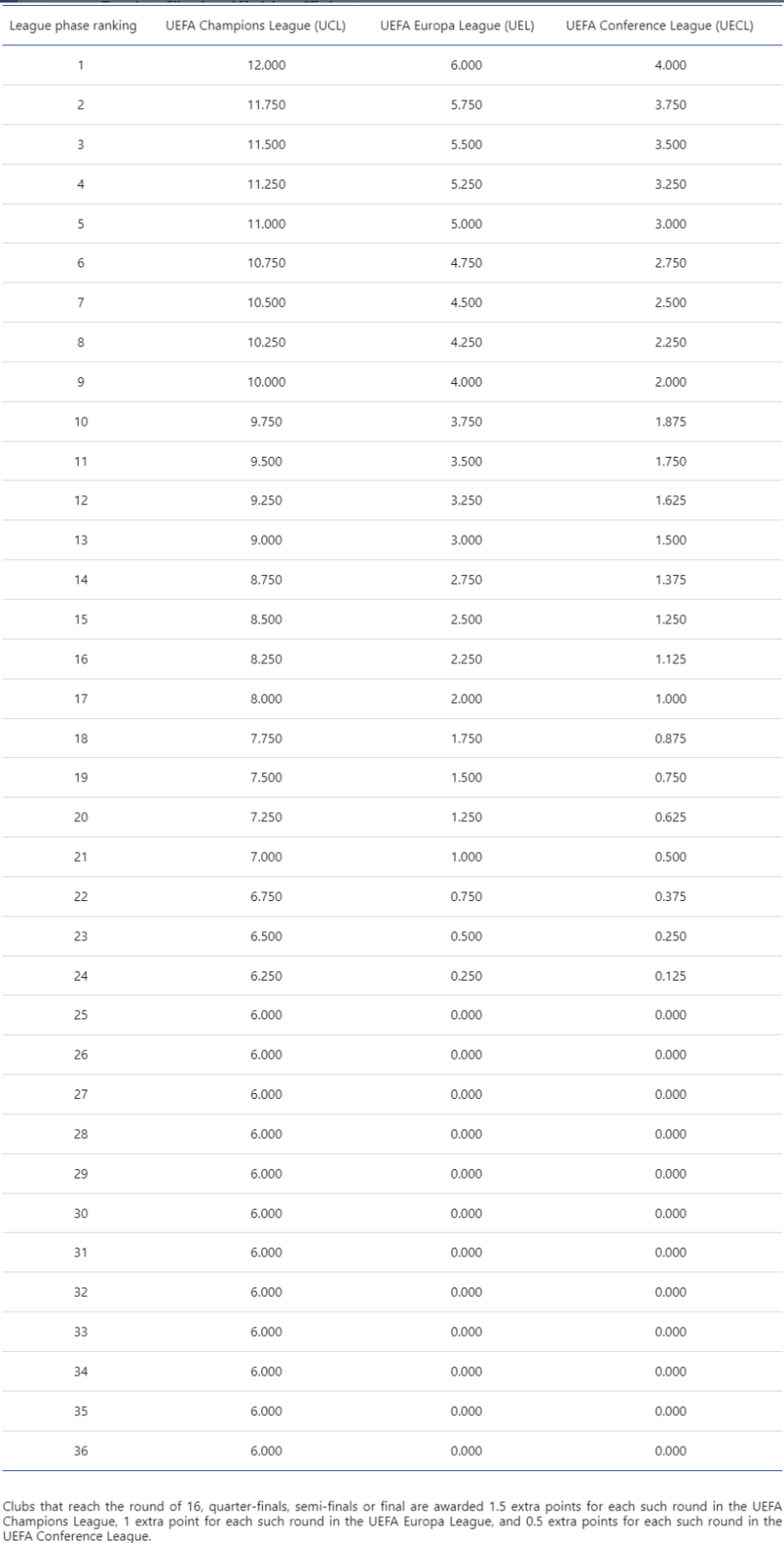
Task: Click ranking number 36 in the last row
Action: coord(81,1450)
